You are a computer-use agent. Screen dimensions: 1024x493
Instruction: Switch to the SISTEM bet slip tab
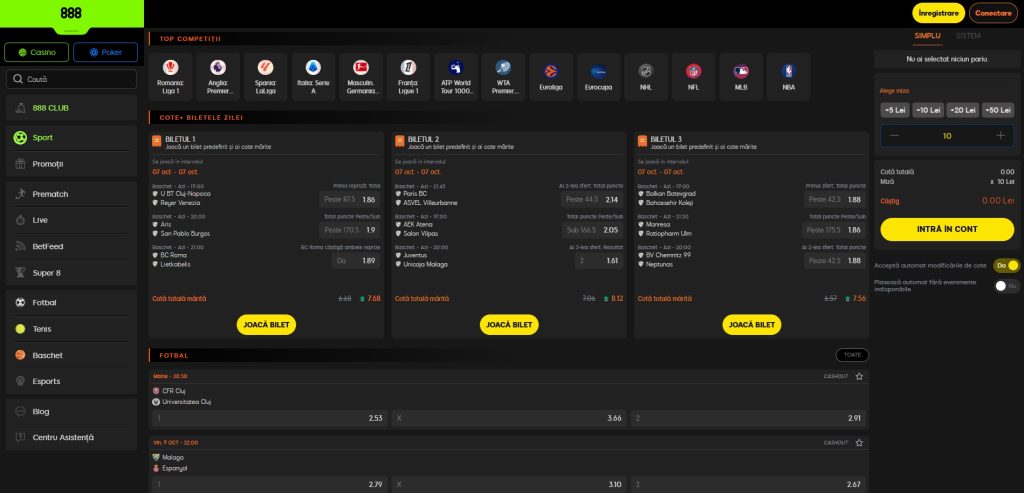tap(968, 36)
